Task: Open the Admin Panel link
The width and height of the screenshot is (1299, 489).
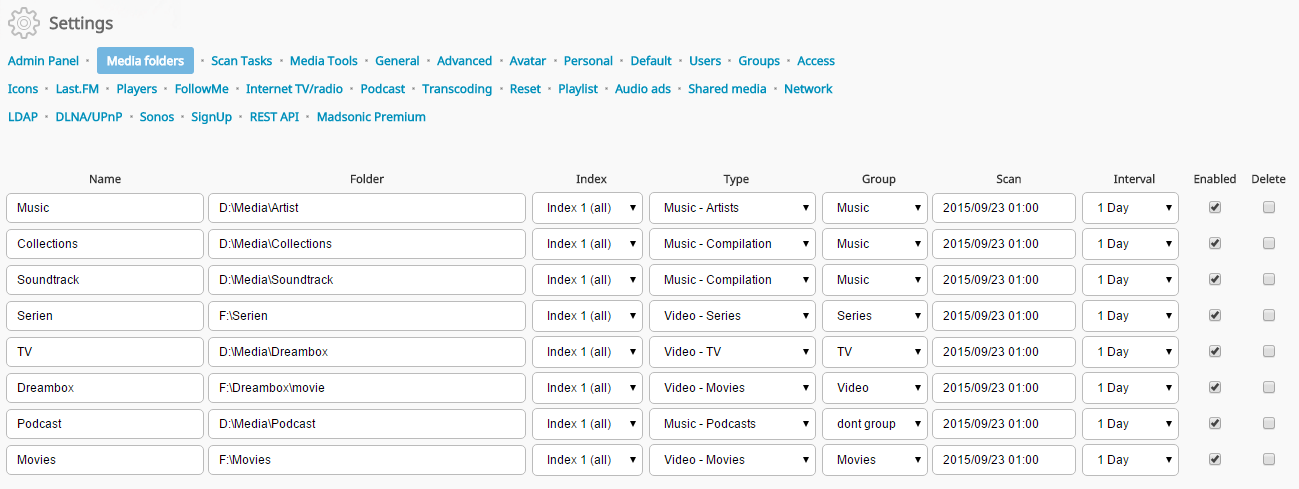Action: coord(43,61)
